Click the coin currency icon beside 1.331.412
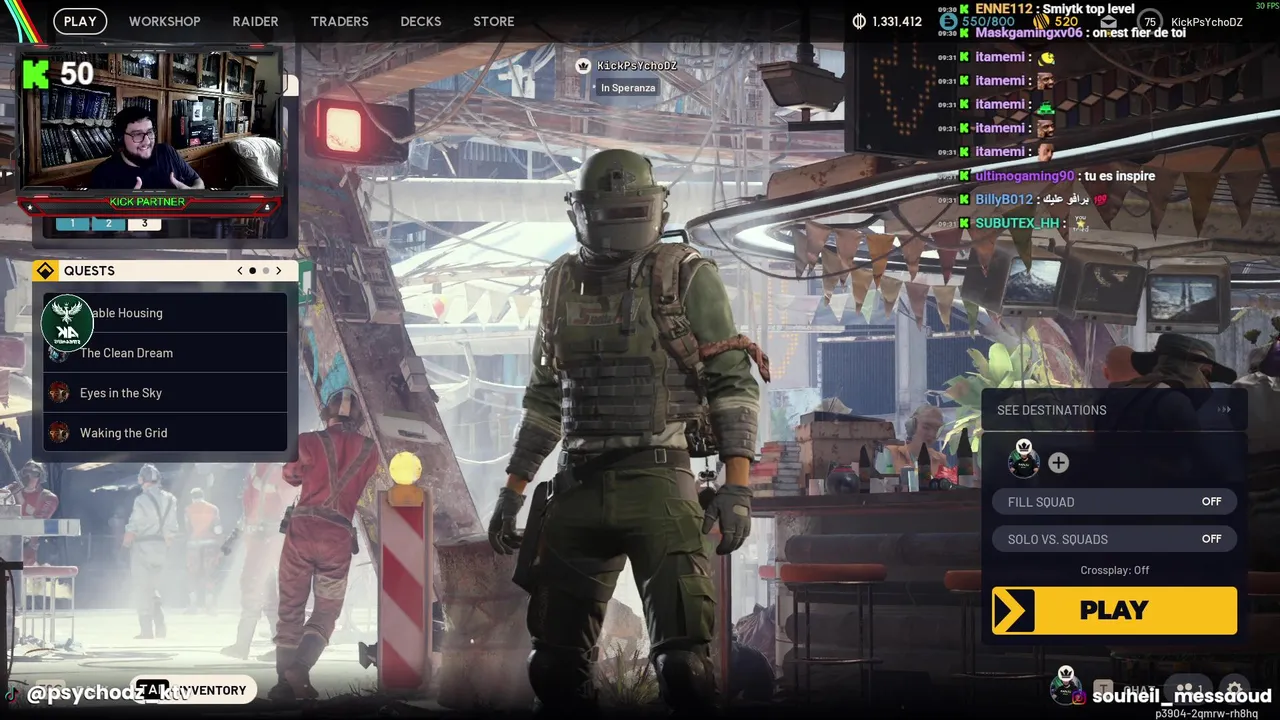The width and height of the screenshot is (1280, 720). point(859,21)
